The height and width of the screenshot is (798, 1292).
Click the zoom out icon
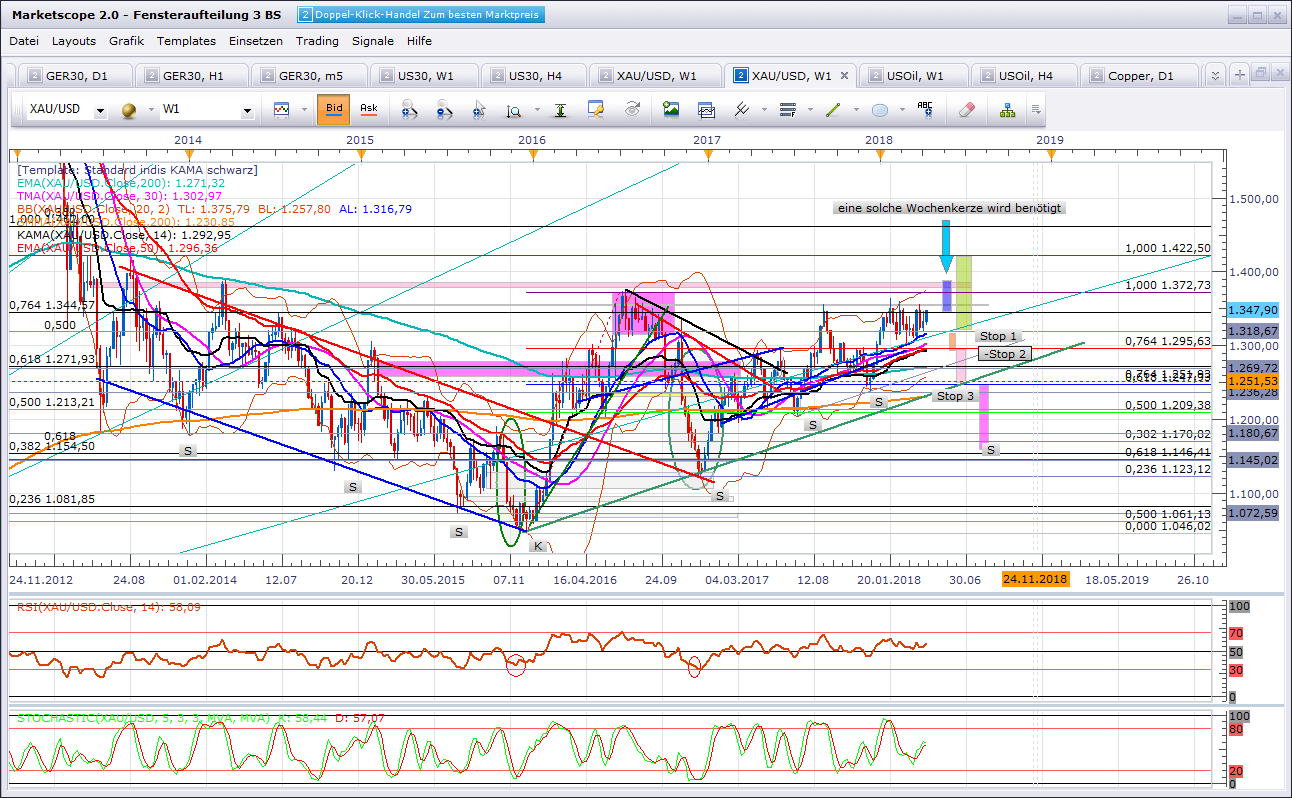pyautogui.click(x=444, y=110)
